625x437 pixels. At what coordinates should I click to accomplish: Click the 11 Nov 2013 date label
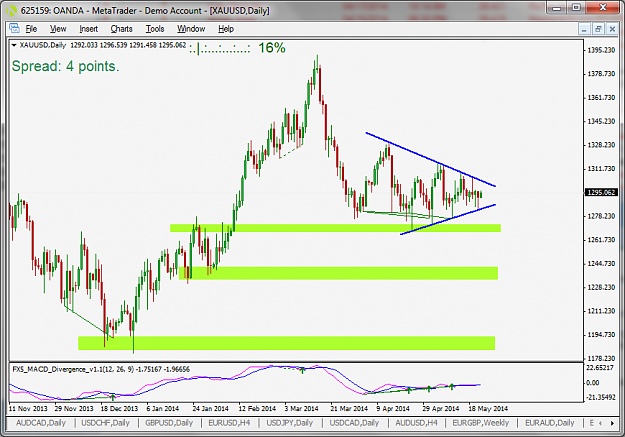point(28,409)
